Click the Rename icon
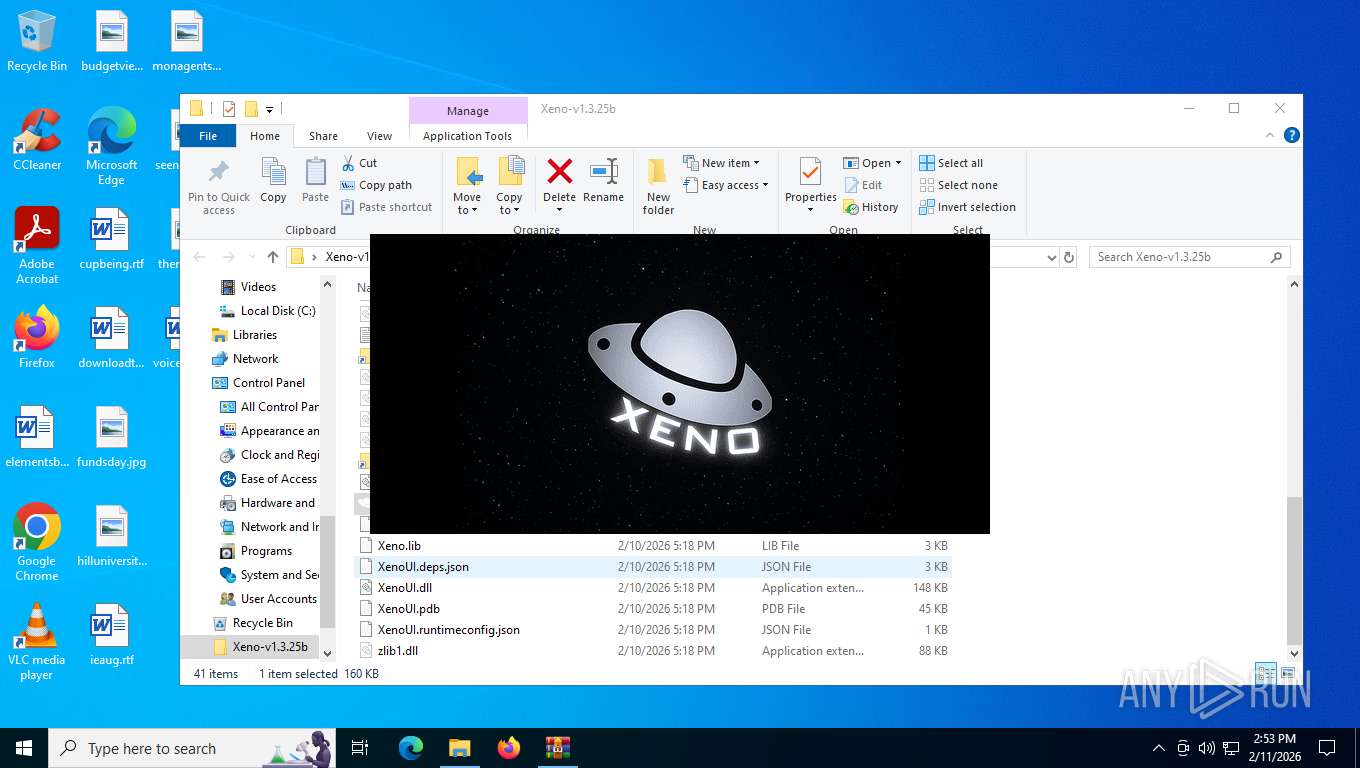Image resolution: width=1360 pixels, height=768 pixels. pos(603,171)
